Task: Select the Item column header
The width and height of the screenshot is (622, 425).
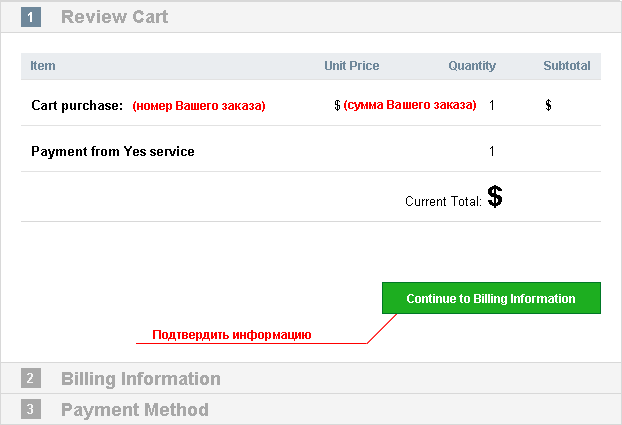Action: pos(43,65)
